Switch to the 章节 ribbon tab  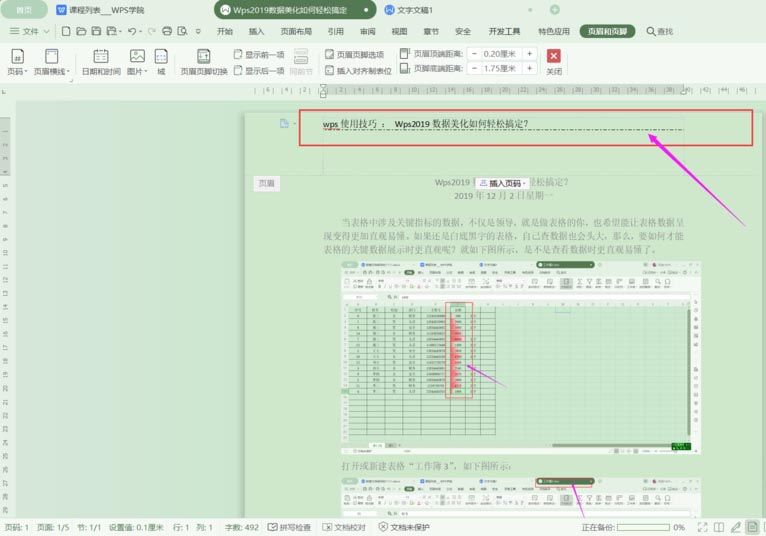pos(431,31)
